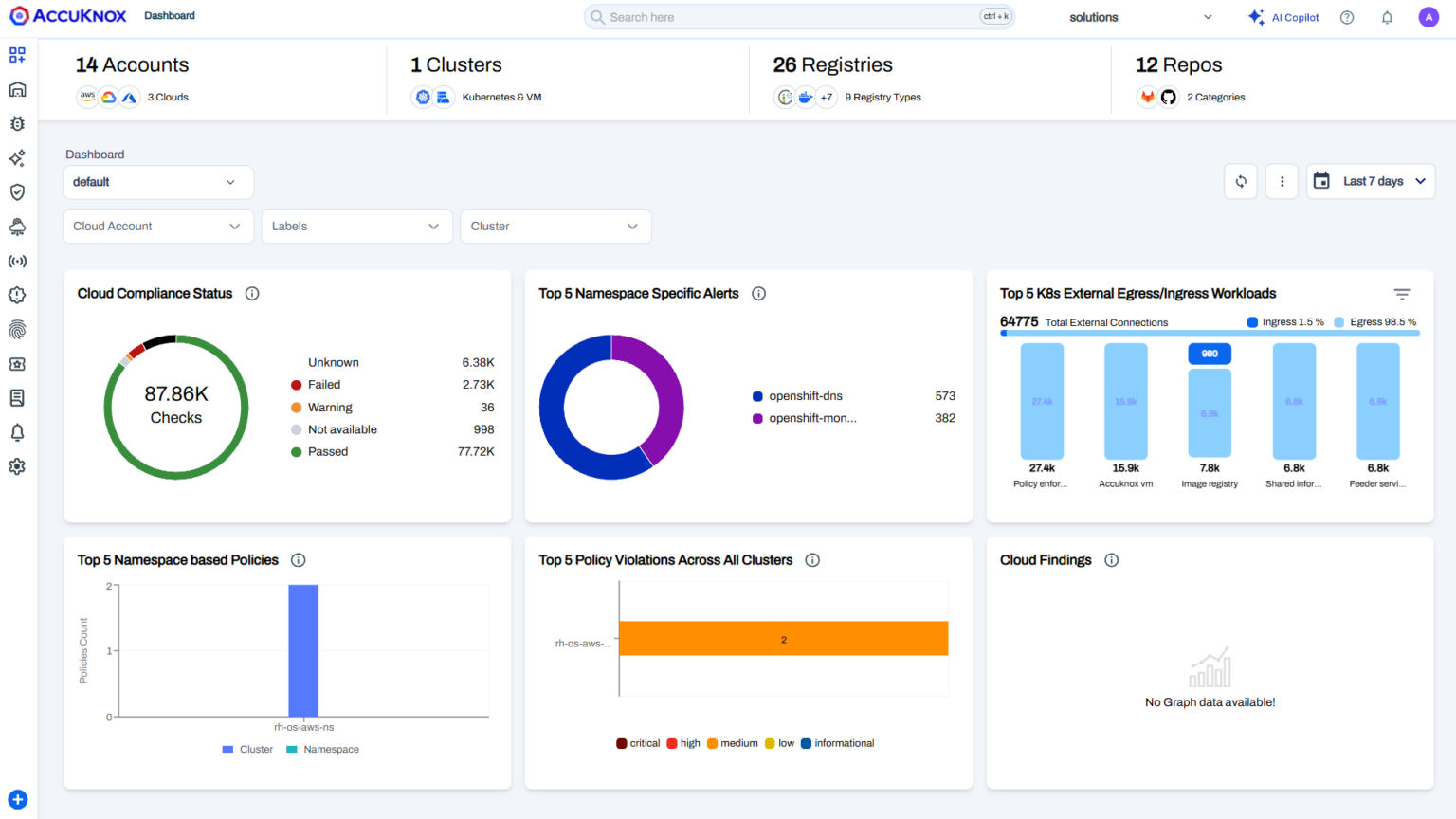This screenshot has height=819, width=1456.
Task: Open the Last 7 days date range dropdown
Action: (x=1371, y=181)
